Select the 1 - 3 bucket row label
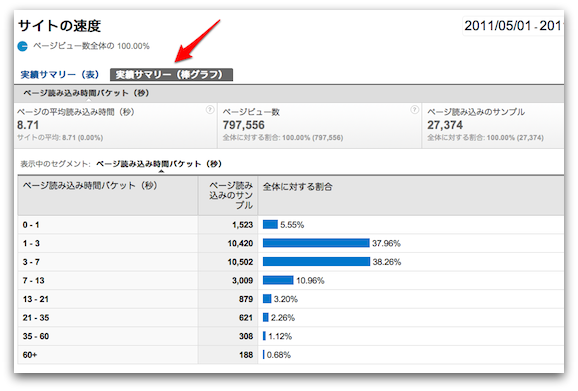This screenshot has height=391, width=578. click(31, 243)
